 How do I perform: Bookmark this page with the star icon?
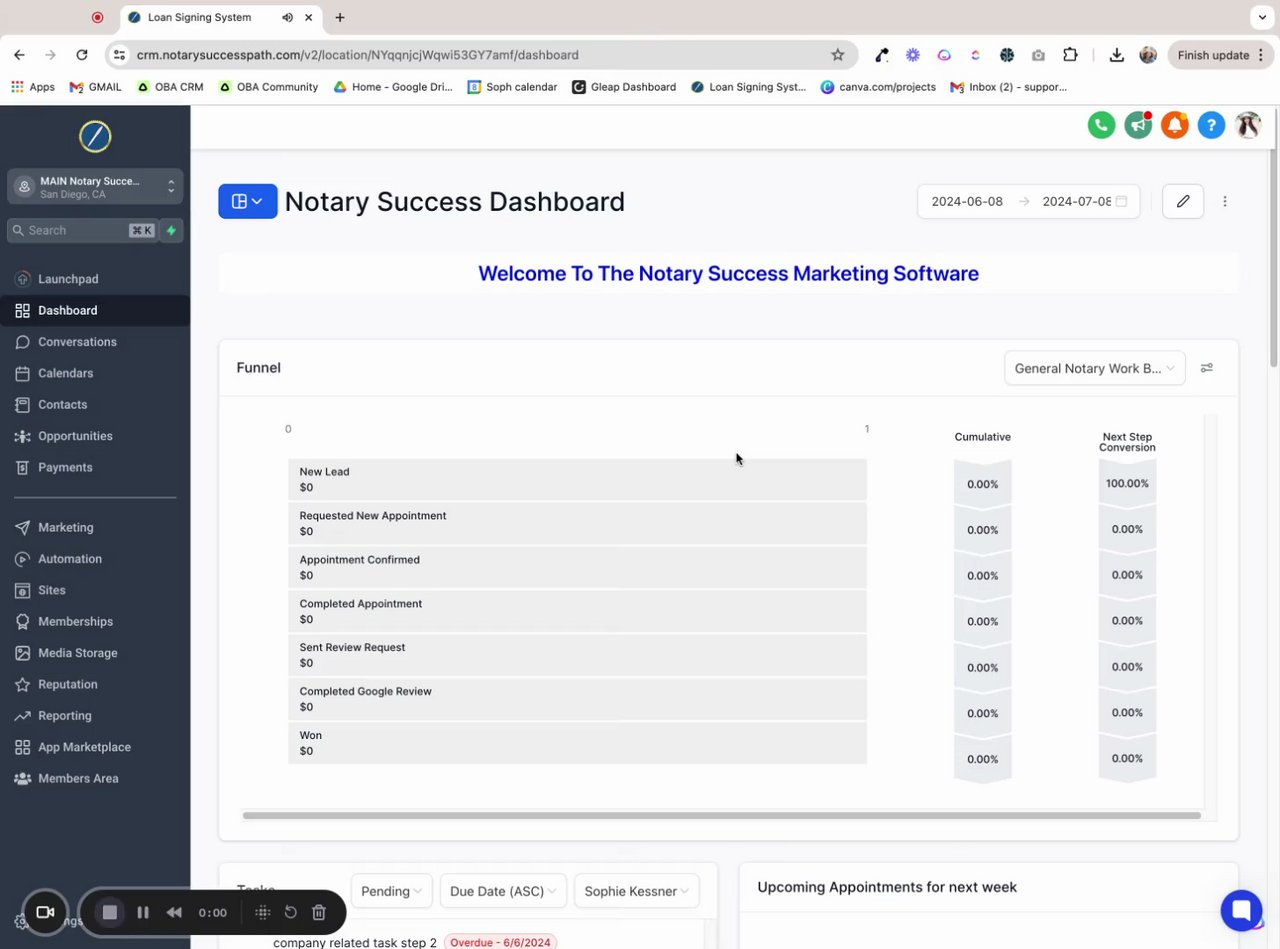tap(838, 55)
